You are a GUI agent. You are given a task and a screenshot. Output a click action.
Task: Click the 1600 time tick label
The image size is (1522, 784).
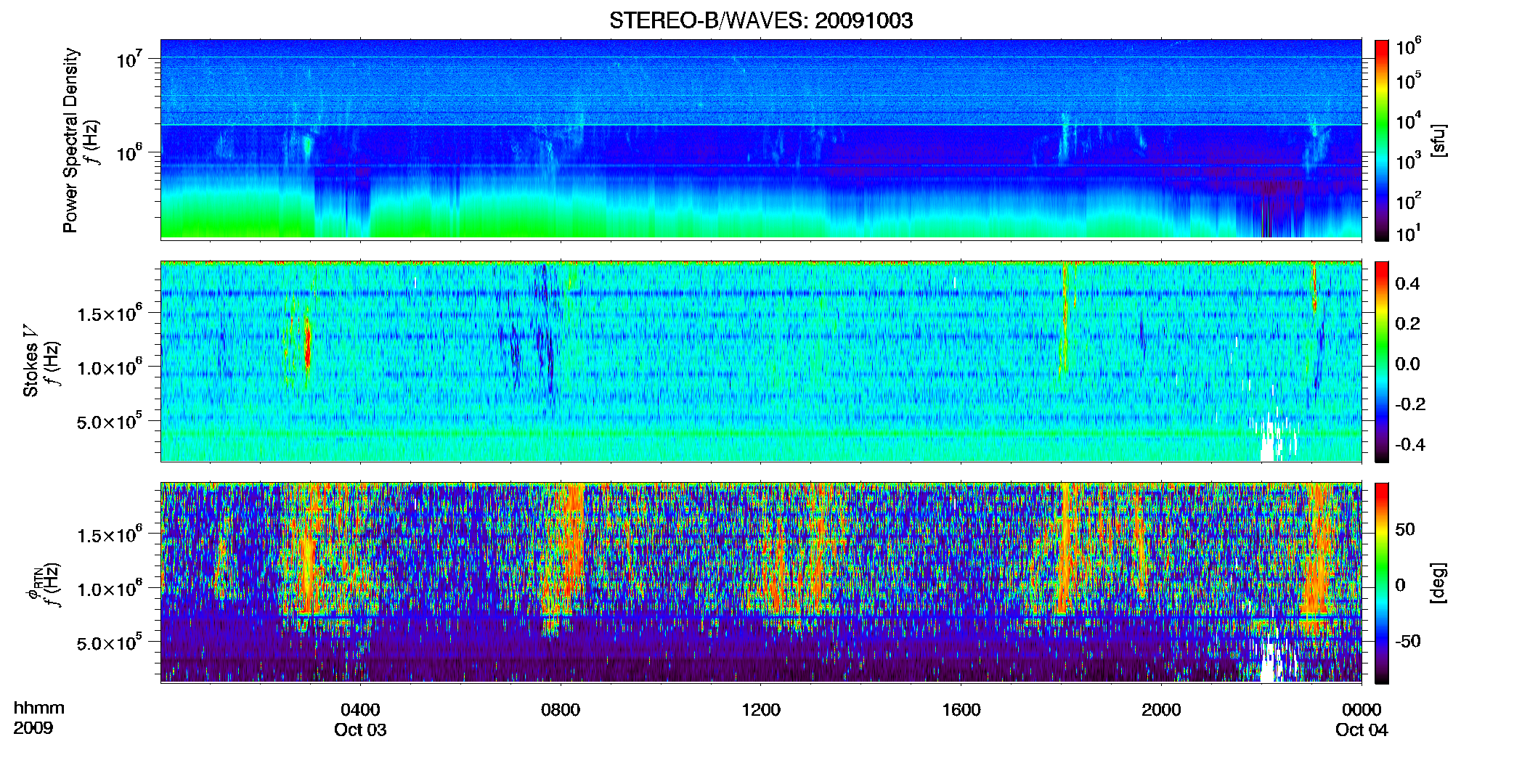[961, 709]
